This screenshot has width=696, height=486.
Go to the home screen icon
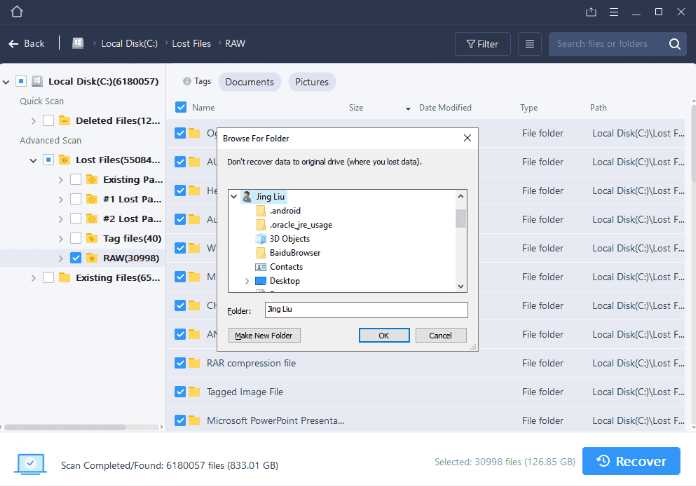17,11
